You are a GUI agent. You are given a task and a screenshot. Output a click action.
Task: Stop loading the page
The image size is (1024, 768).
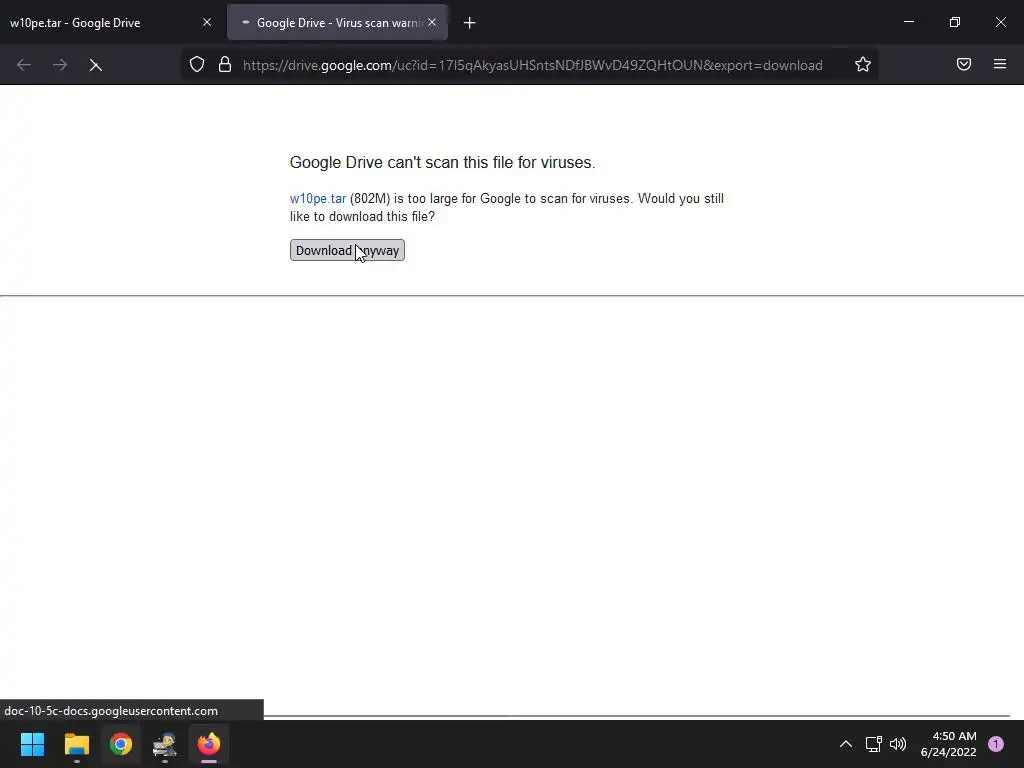click(95, 65)
